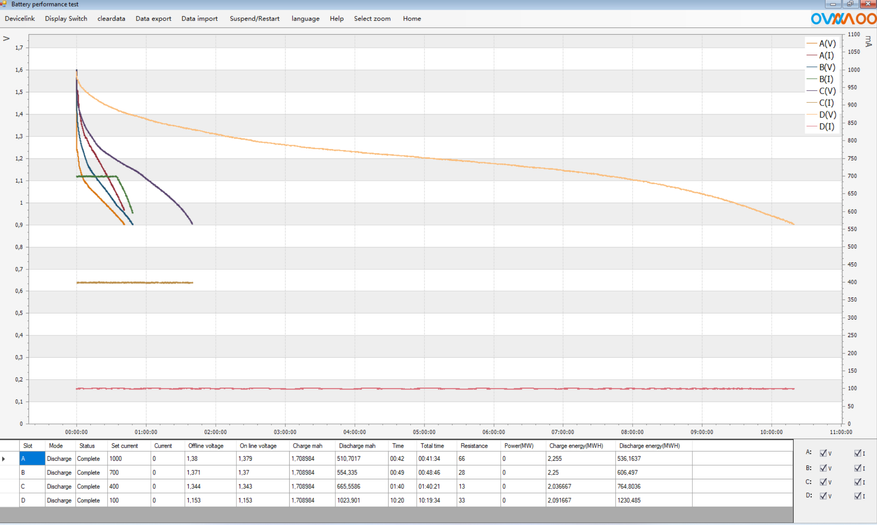The image size is (877, 525).
Task: Select slot D cell in table
Action: point(32,500)
